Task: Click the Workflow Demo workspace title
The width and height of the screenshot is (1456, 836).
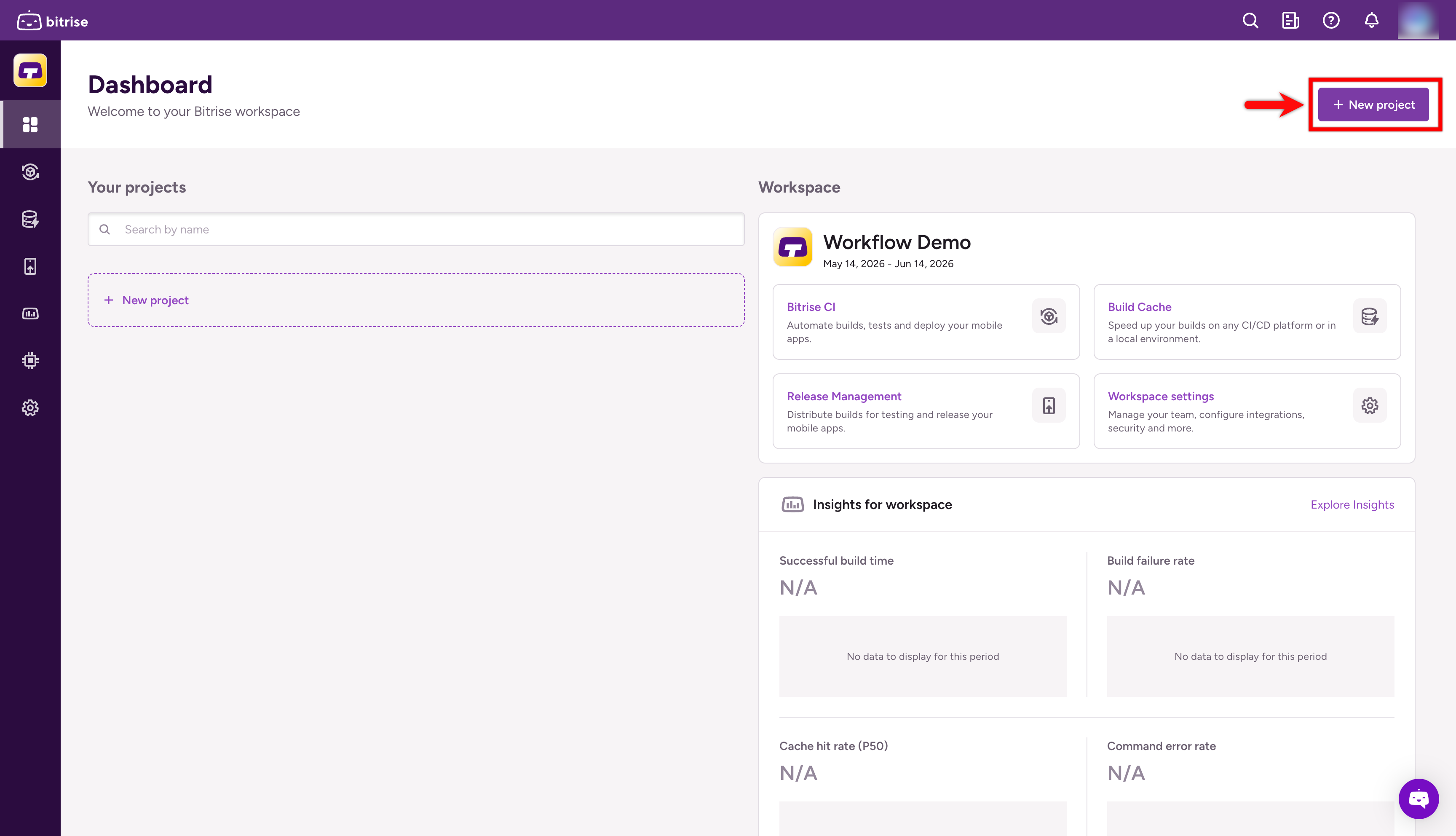Action: [x=897, y=242]
